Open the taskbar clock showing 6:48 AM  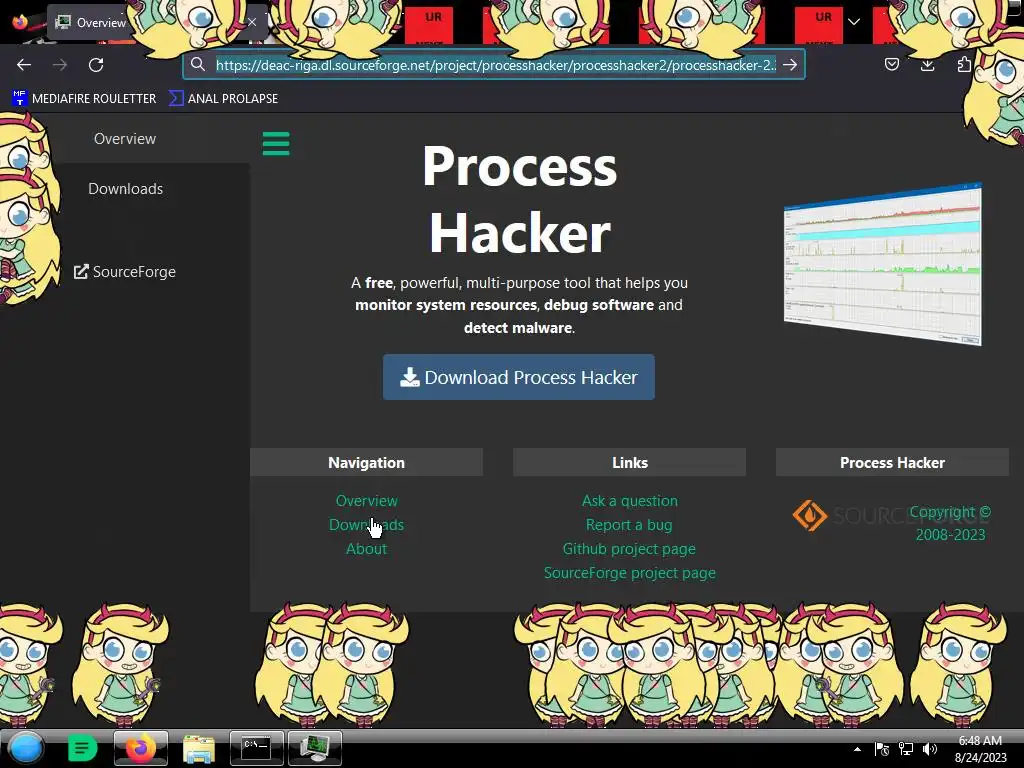980,749
